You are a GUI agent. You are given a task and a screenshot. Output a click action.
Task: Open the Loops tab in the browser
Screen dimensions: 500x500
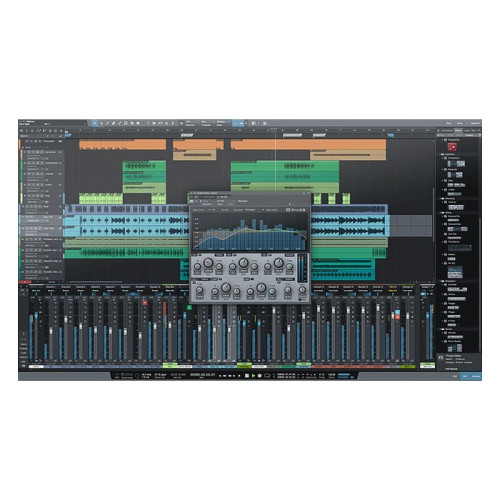click(x=466, y=131)
